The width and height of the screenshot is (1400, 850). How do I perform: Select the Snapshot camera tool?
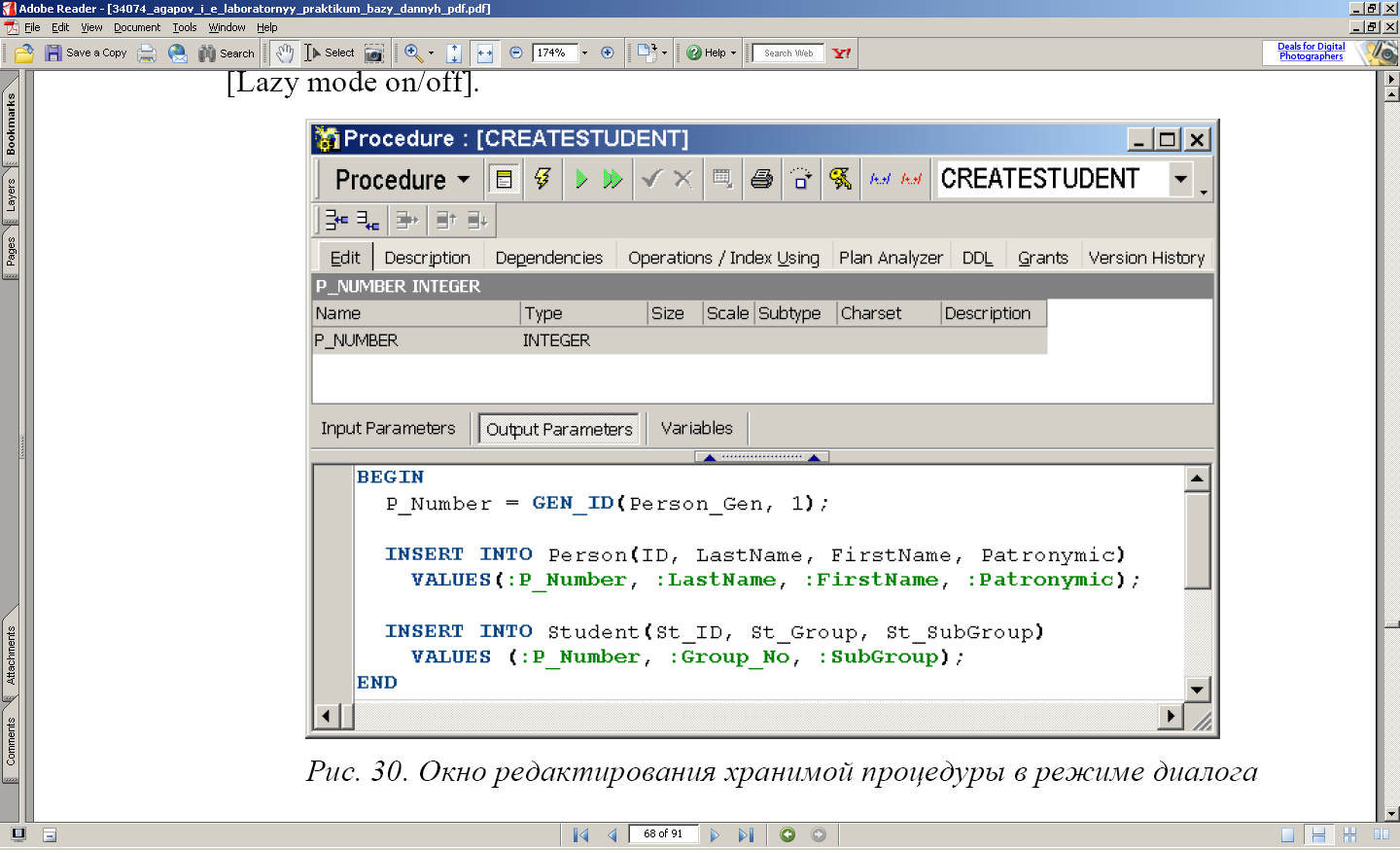click(x=374, y=53)
